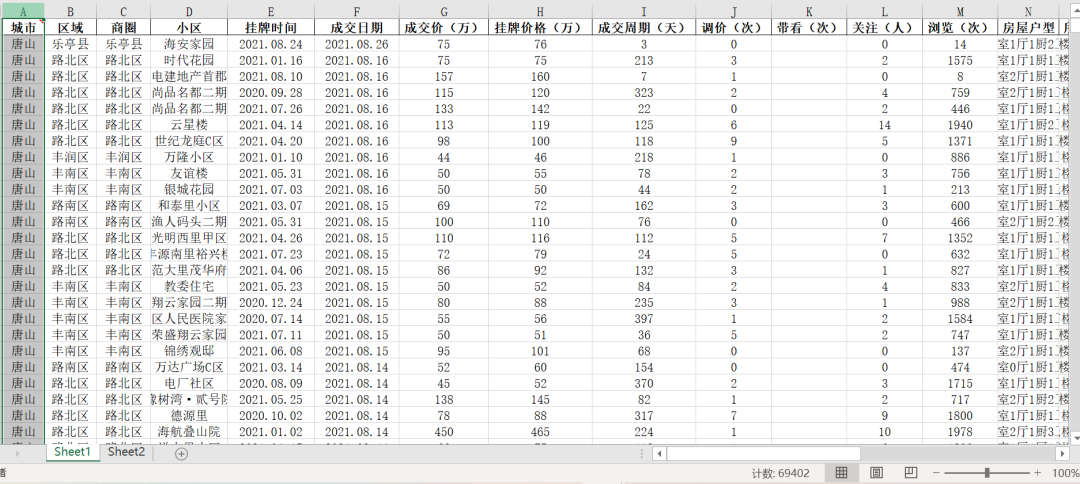Select column N header
This screenshot has width=1080, height=484.
point(1028,11)
